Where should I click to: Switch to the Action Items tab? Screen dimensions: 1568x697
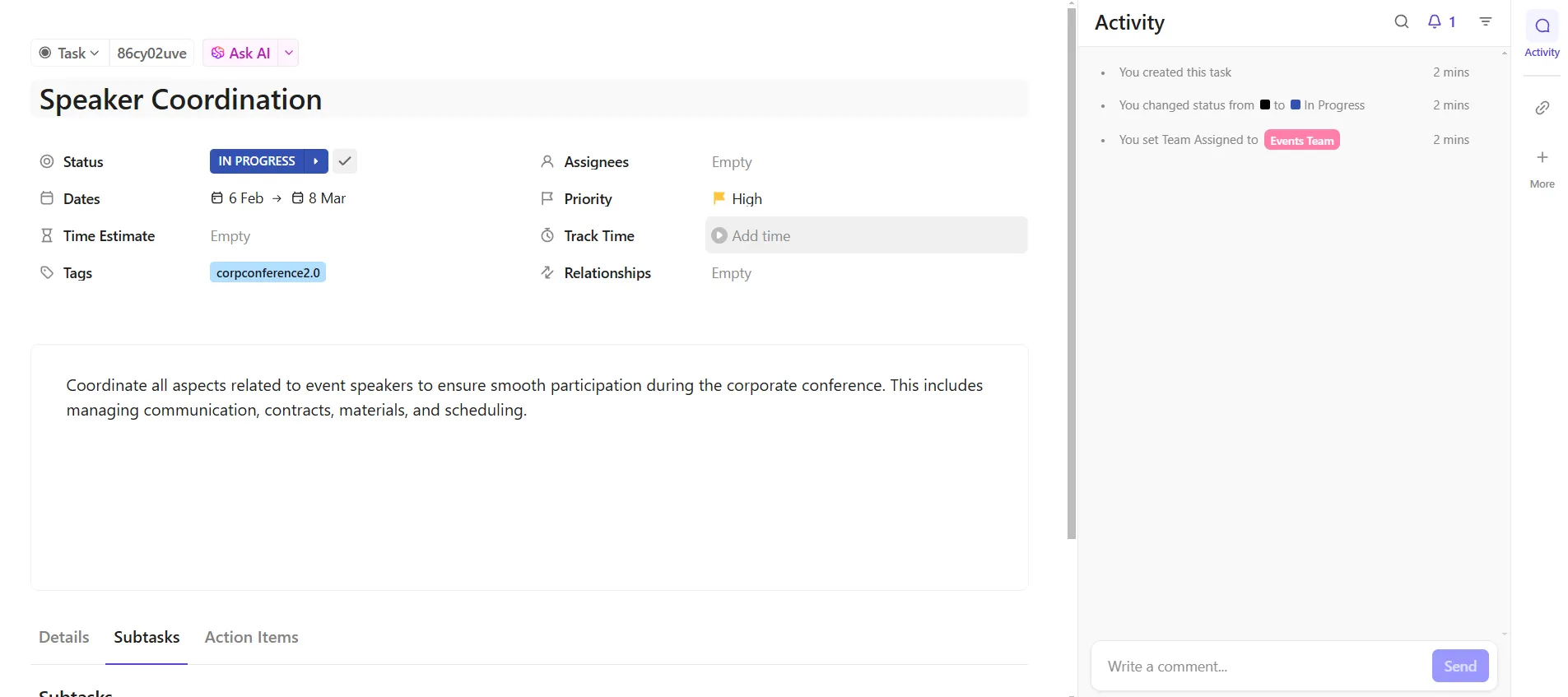252,637
